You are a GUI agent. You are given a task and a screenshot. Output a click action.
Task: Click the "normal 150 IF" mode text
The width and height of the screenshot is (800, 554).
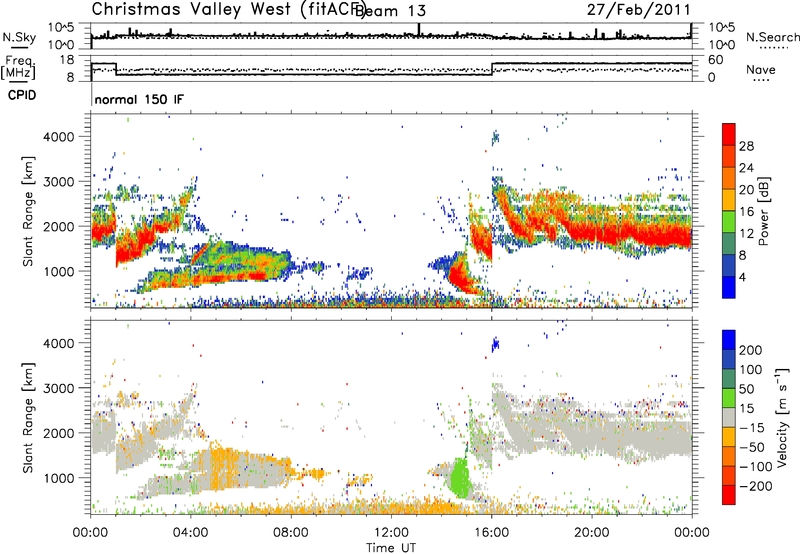pyautogui.click(x=139, y=99)
